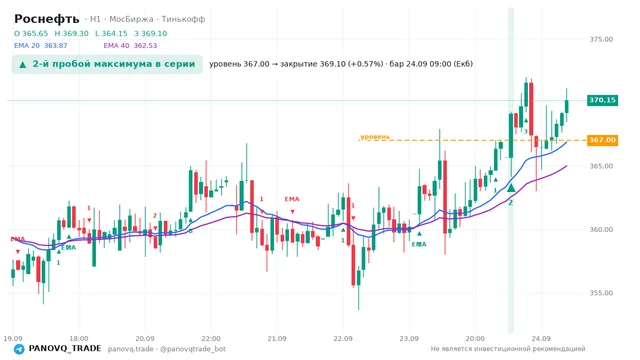Click the high price 'H 369.30' value

pos(71,33)
